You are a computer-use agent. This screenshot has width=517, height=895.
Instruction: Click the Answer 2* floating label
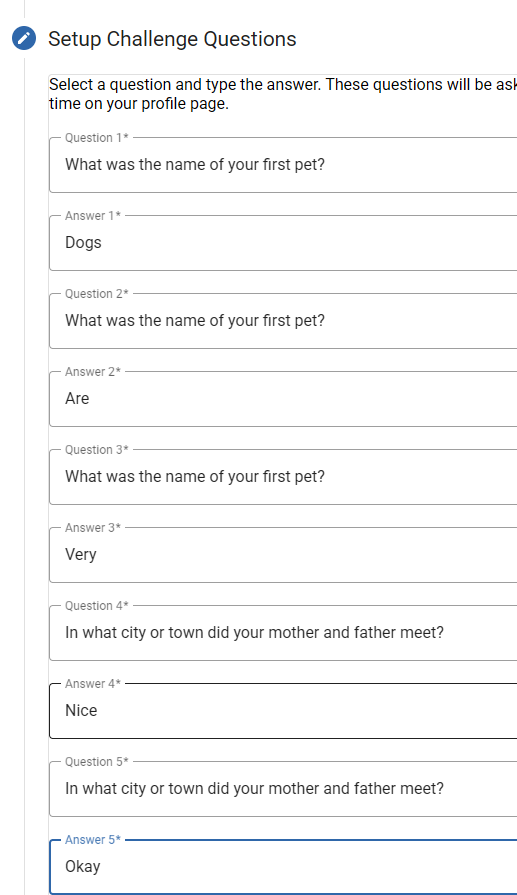(x=93, y=372)
